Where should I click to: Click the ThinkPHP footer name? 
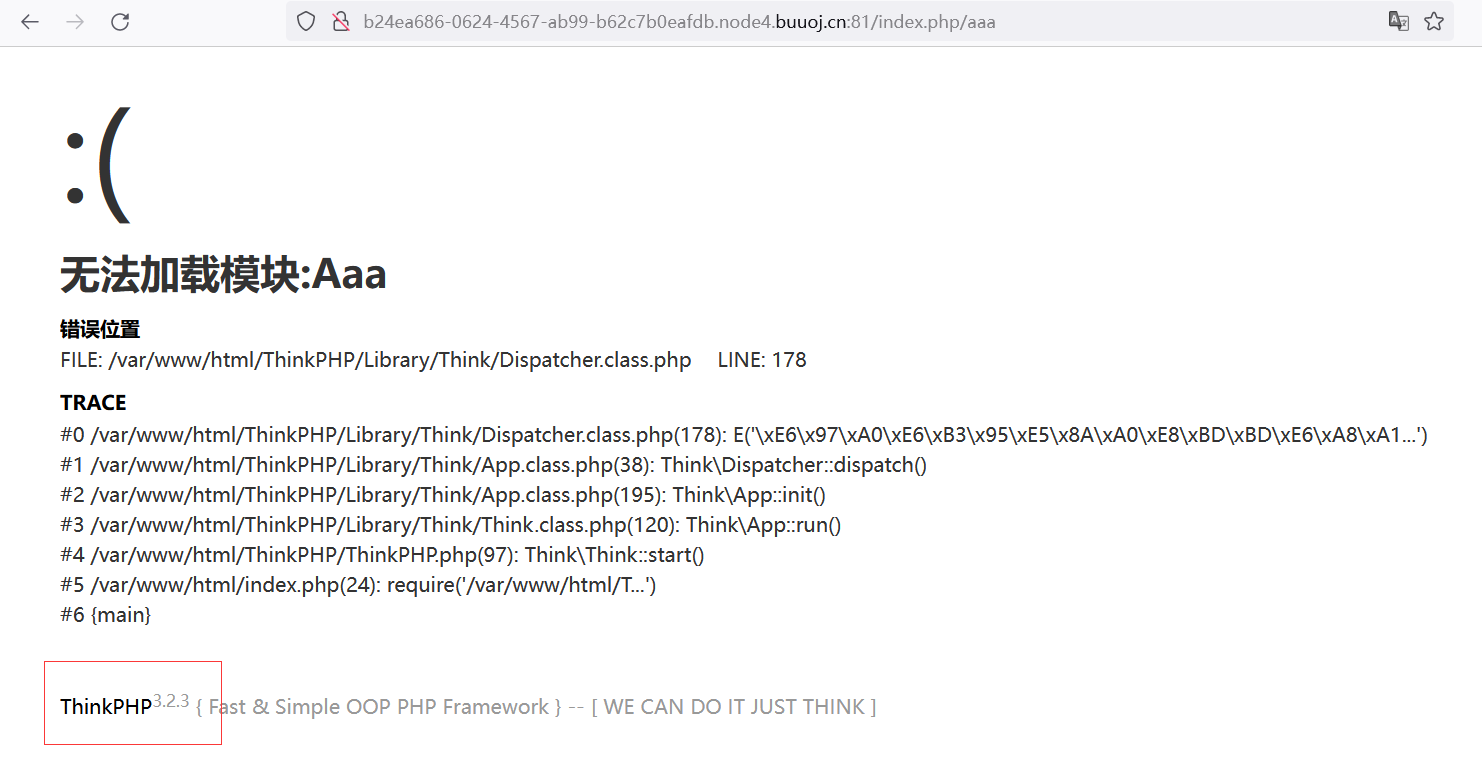(106, 707)
